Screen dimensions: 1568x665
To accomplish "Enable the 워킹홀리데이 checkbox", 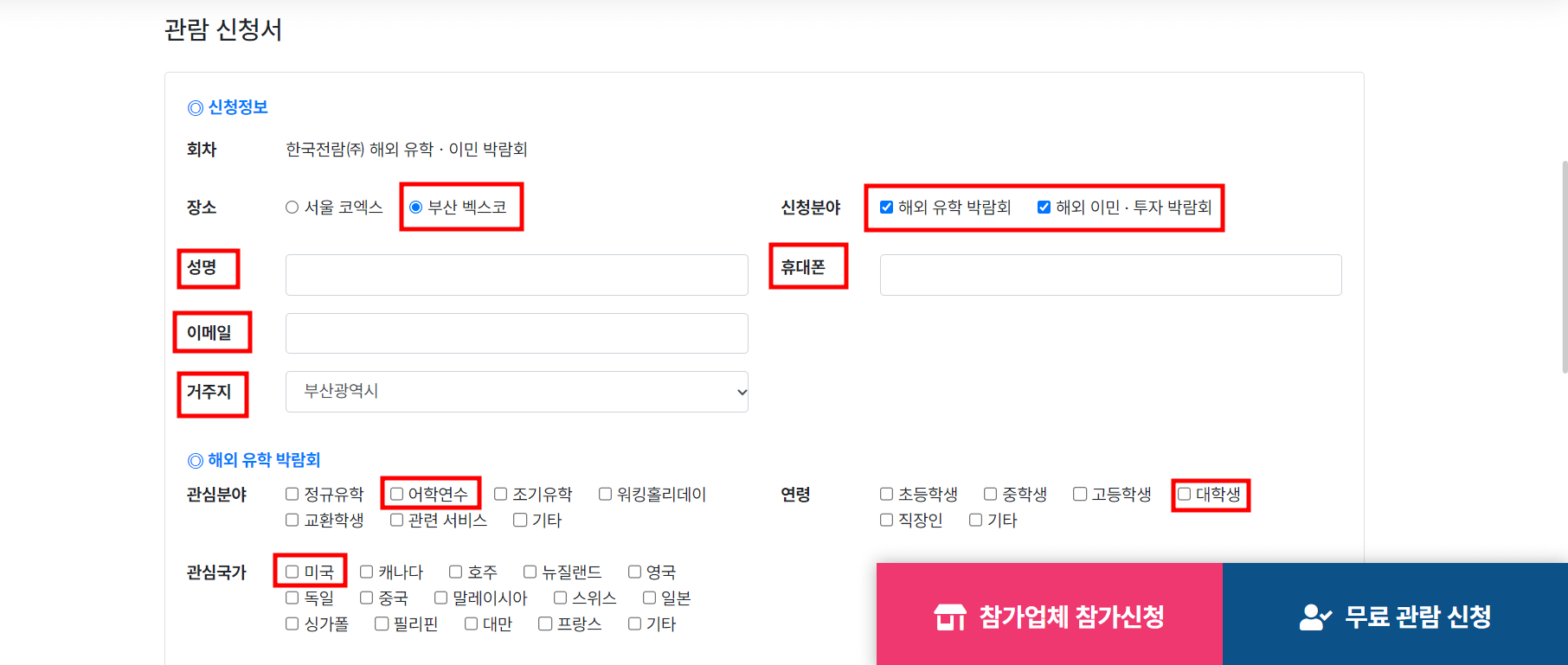I will tap(605, 493).
